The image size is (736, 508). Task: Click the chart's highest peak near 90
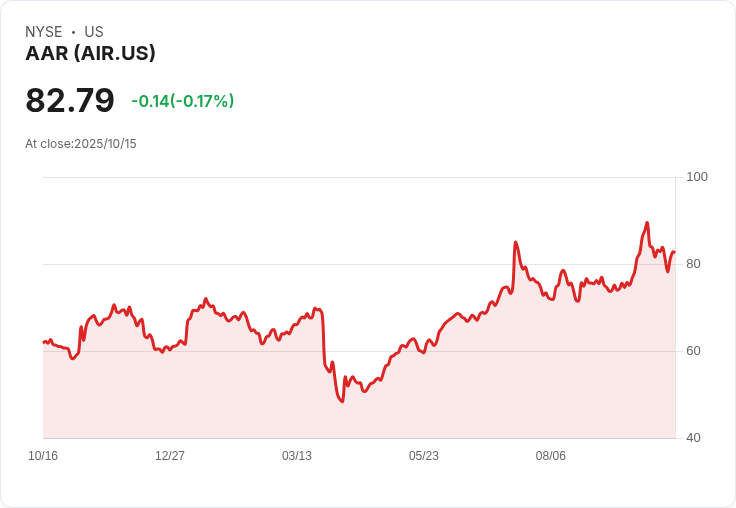[647, 223]
